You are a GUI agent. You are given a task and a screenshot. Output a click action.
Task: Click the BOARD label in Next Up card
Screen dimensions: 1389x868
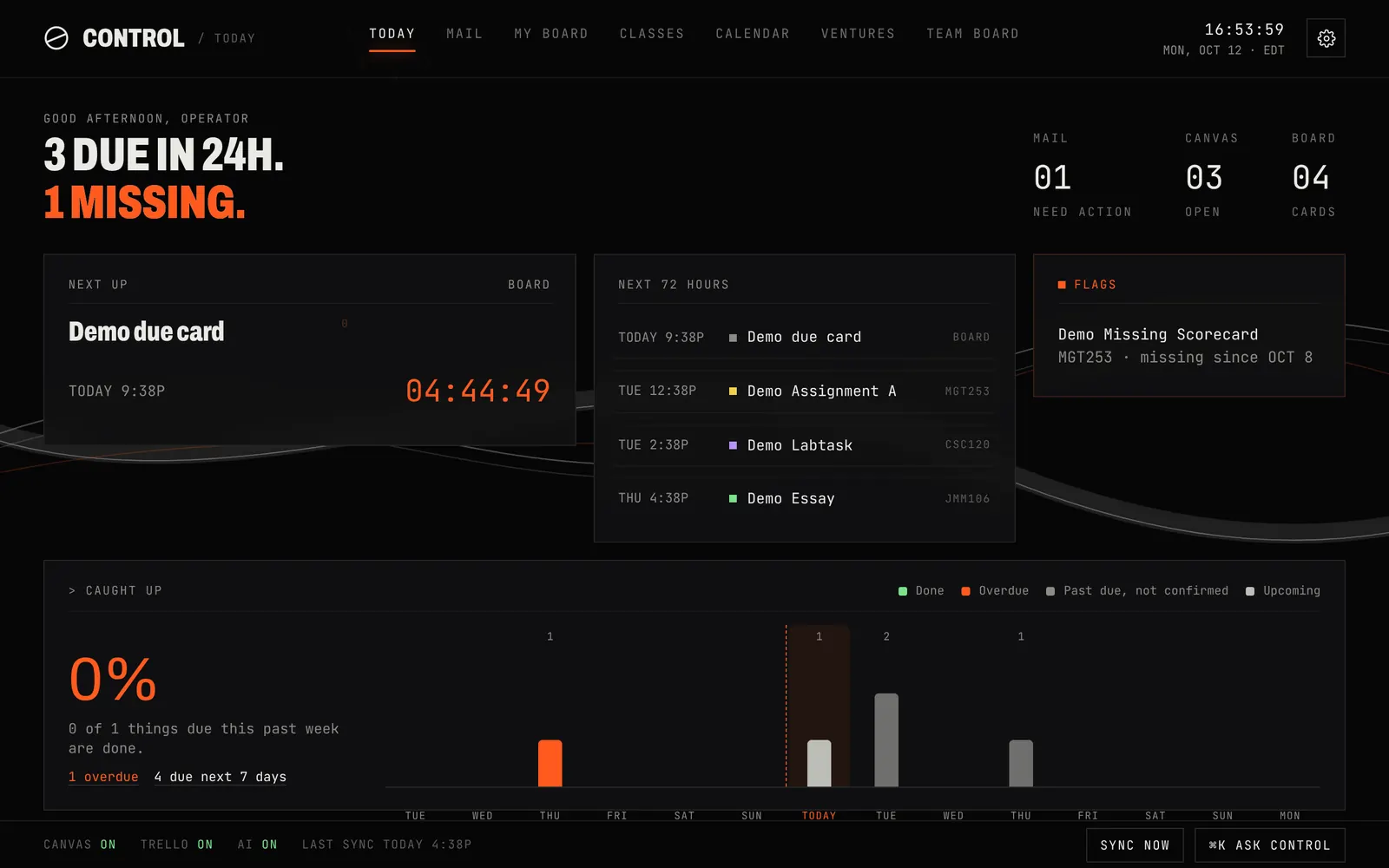tap(529, 285)
